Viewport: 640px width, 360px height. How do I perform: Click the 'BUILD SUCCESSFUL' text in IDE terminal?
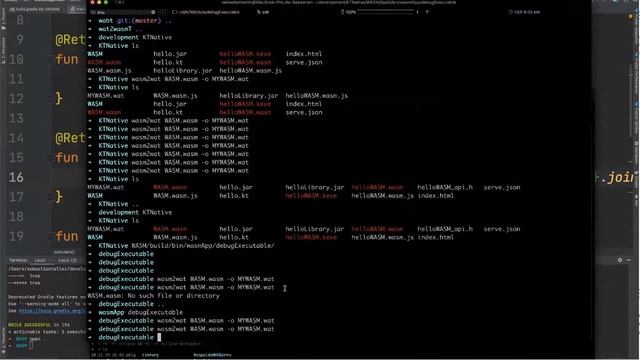point(29,325)
